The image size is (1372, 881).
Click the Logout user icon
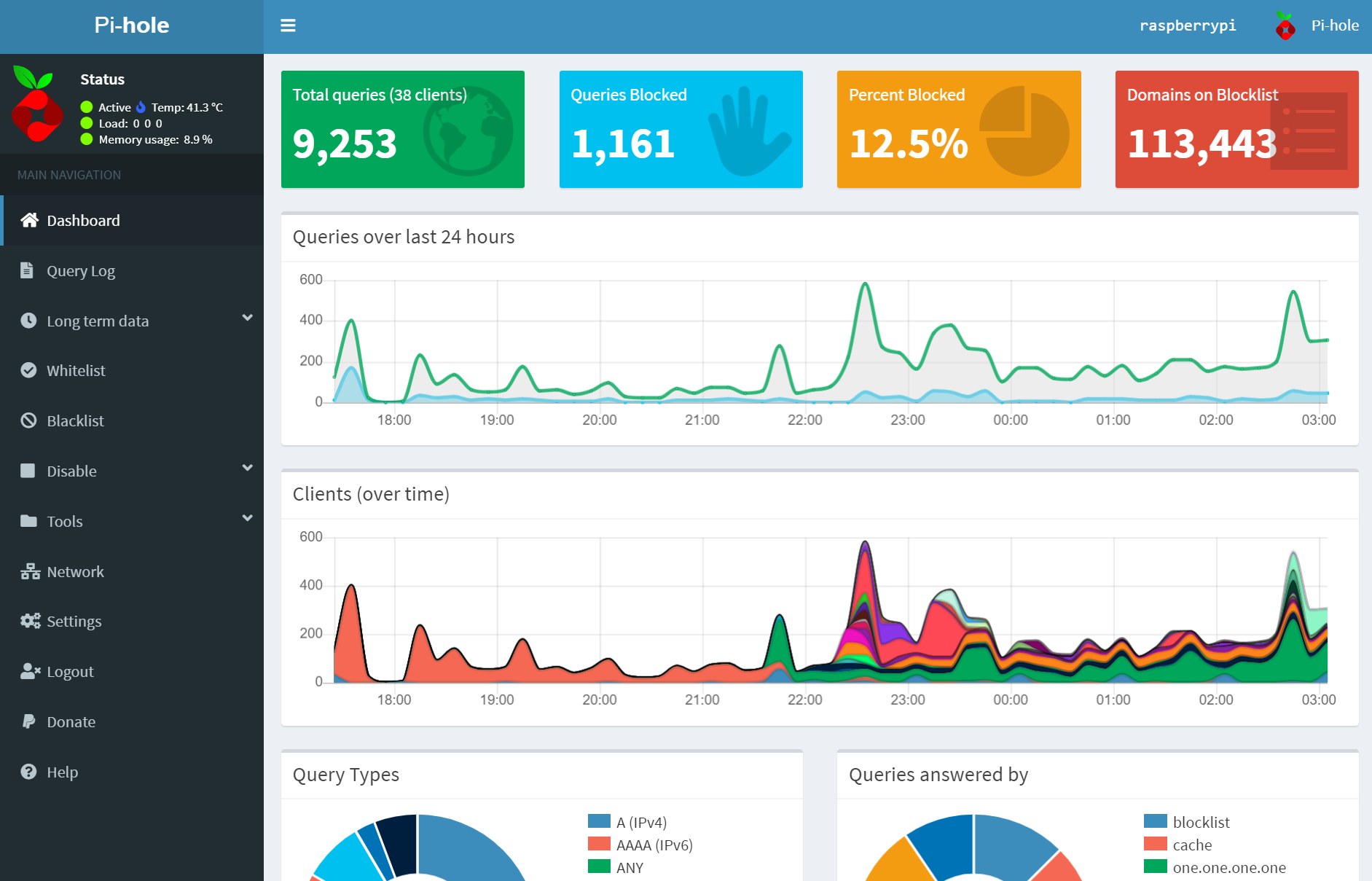(31, 671)
